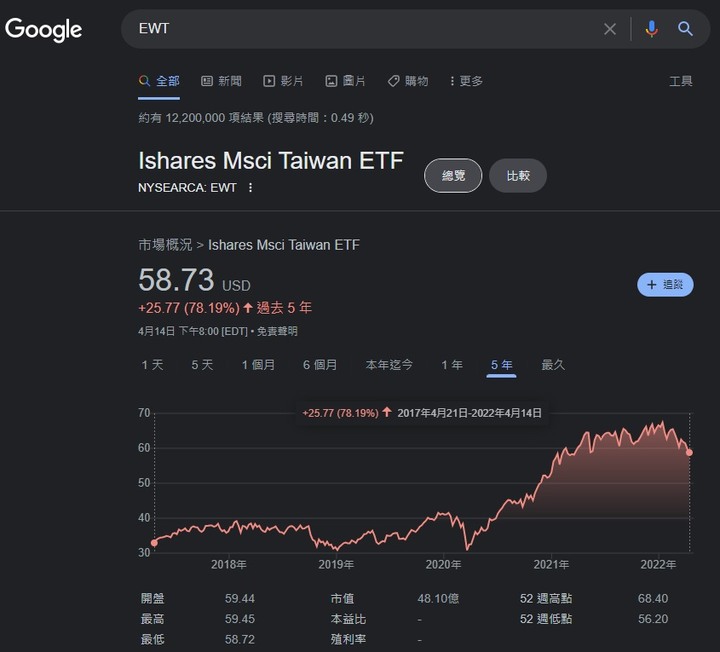The width and height of the screenshot is (720, 652).
Task: Select the 1 年 chart range
Action: coord(452,365)
